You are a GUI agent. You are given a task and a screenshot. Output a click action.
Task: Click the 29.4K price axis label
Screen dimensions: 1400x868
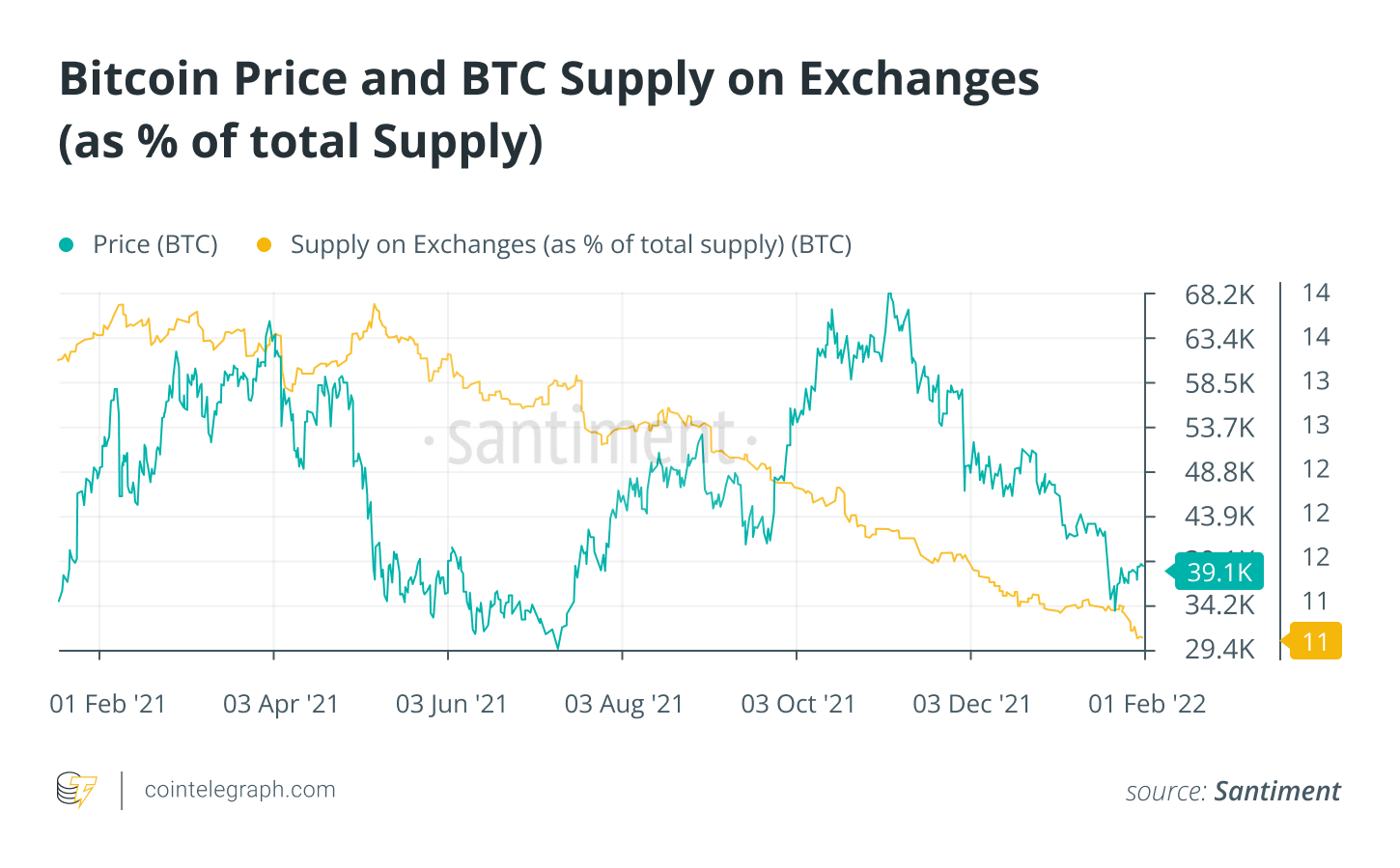1219,649
